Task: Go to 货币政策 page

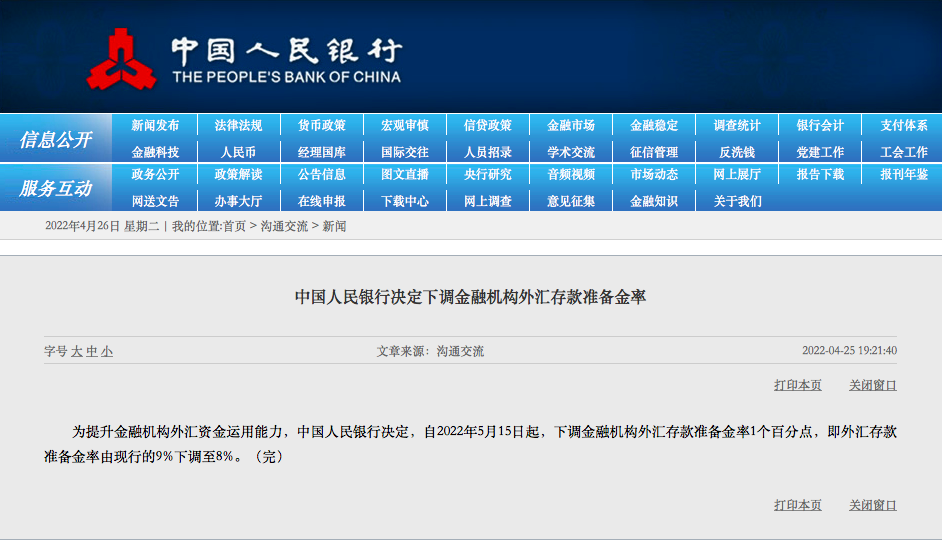Action: point(321,125)
